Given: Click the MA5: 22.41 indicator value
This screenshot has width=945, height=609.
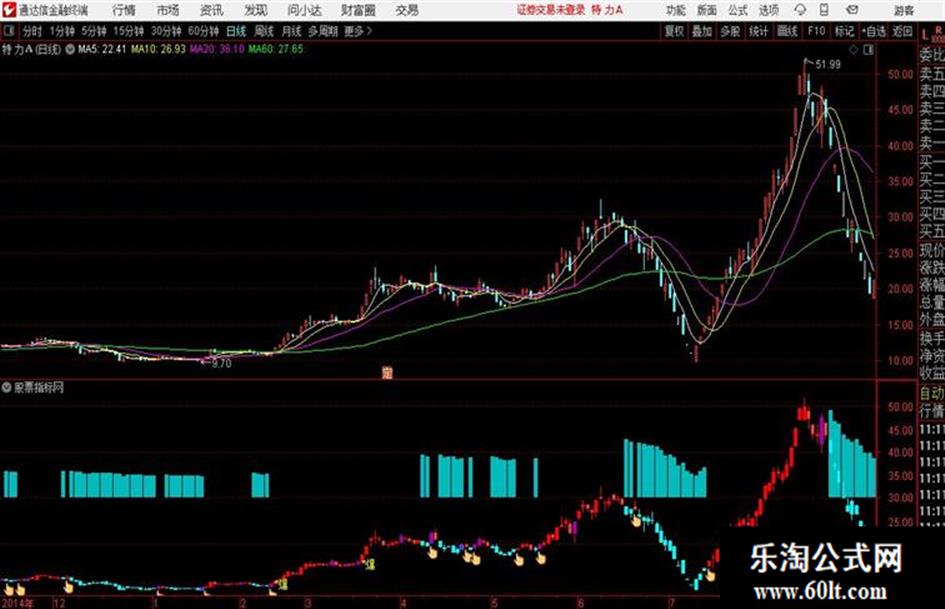Looking at the screenshot, I should click(x=102, y=49).
